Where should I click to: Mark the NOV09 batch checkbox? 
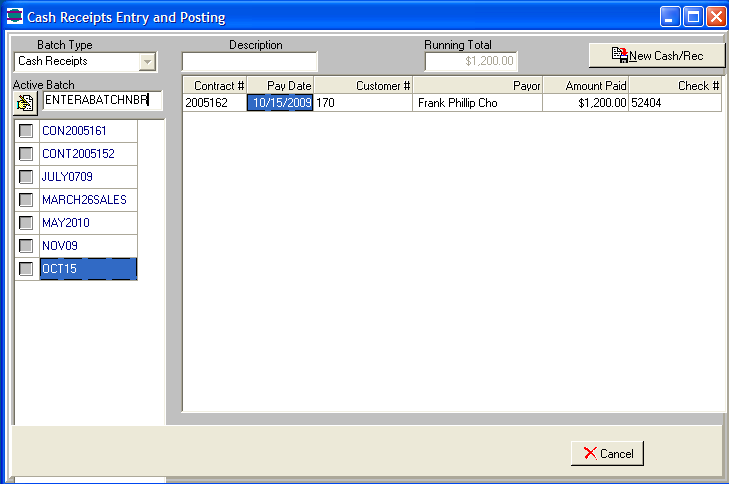[26, 246]
